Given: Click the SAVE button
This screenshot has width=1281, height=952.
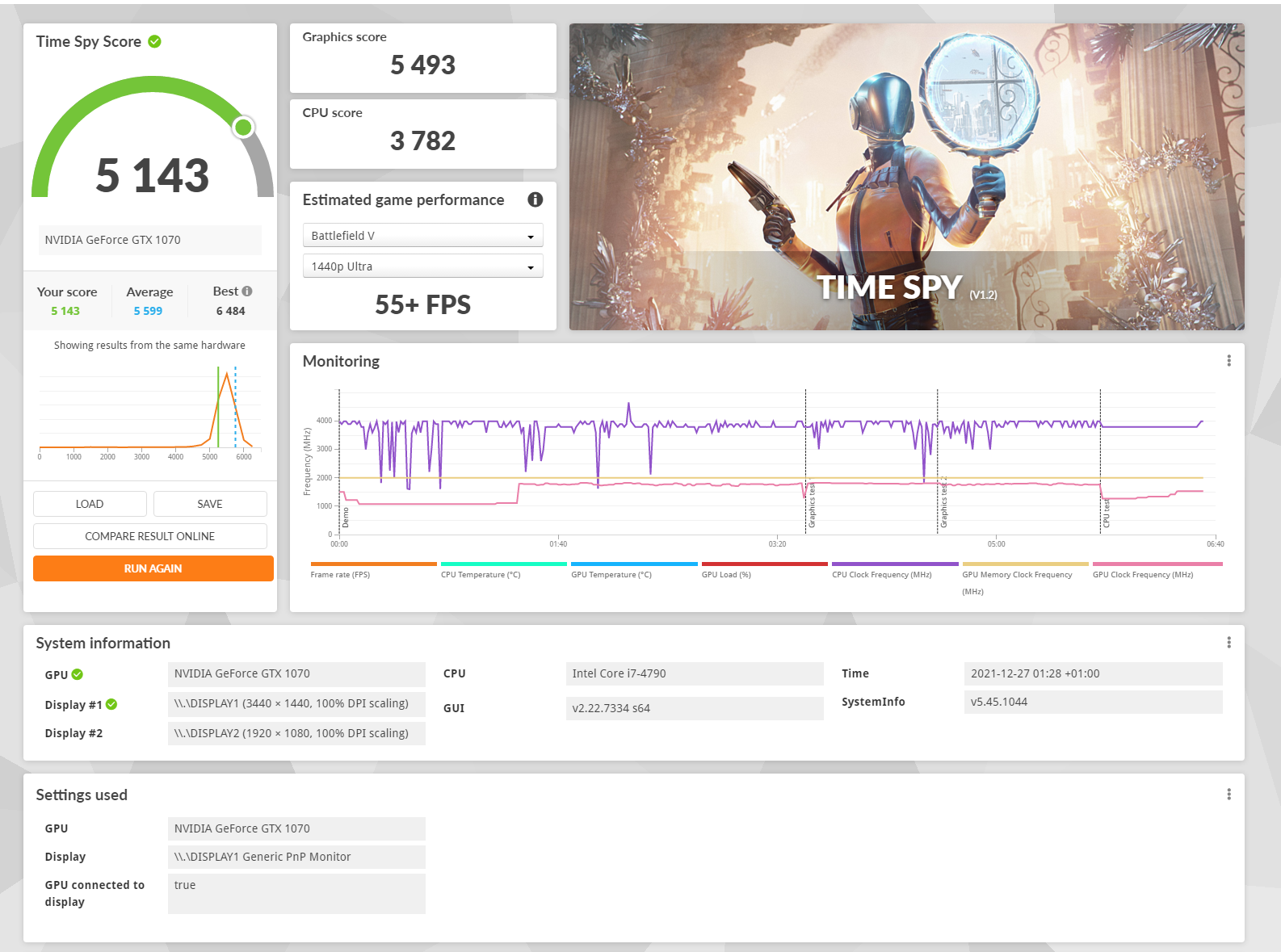Looking at the screenshot, I should [210, 504].
